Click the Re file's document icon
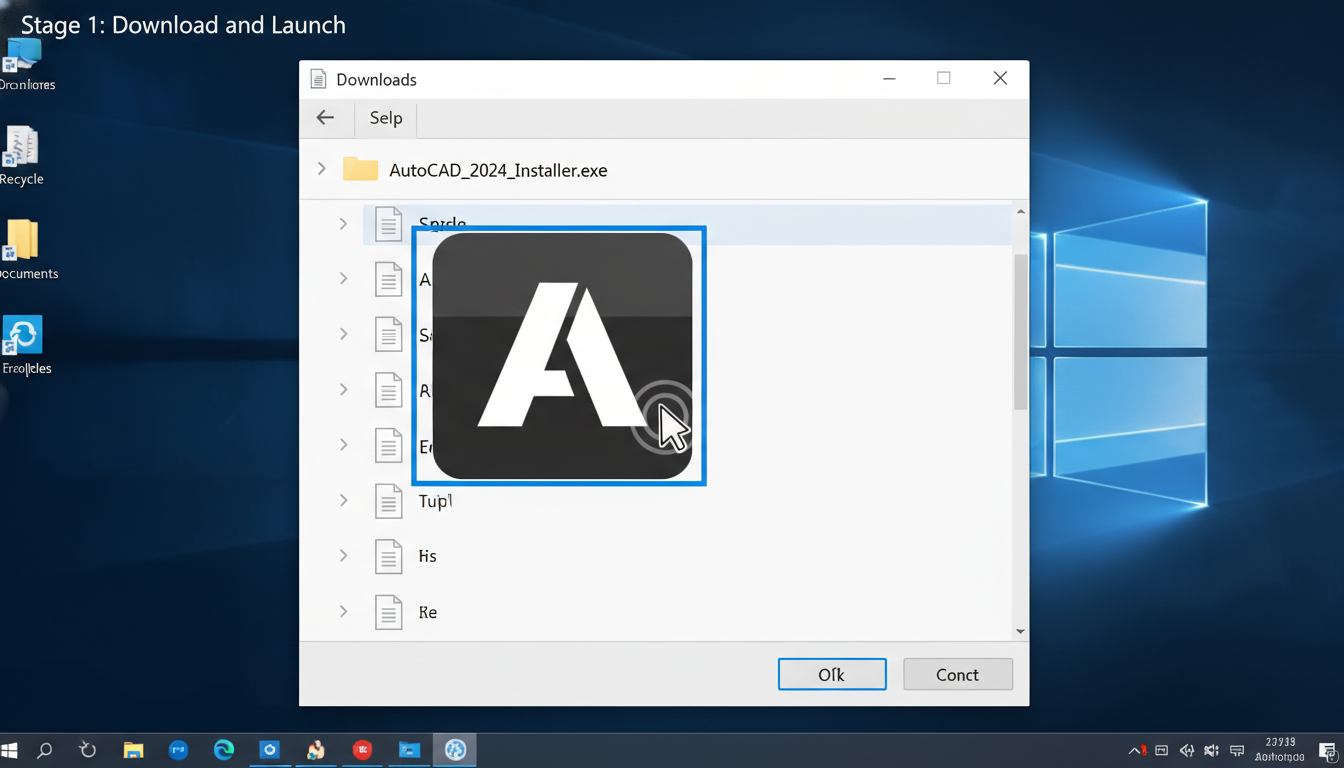The image size is (1344, 768). pos(389,612)
